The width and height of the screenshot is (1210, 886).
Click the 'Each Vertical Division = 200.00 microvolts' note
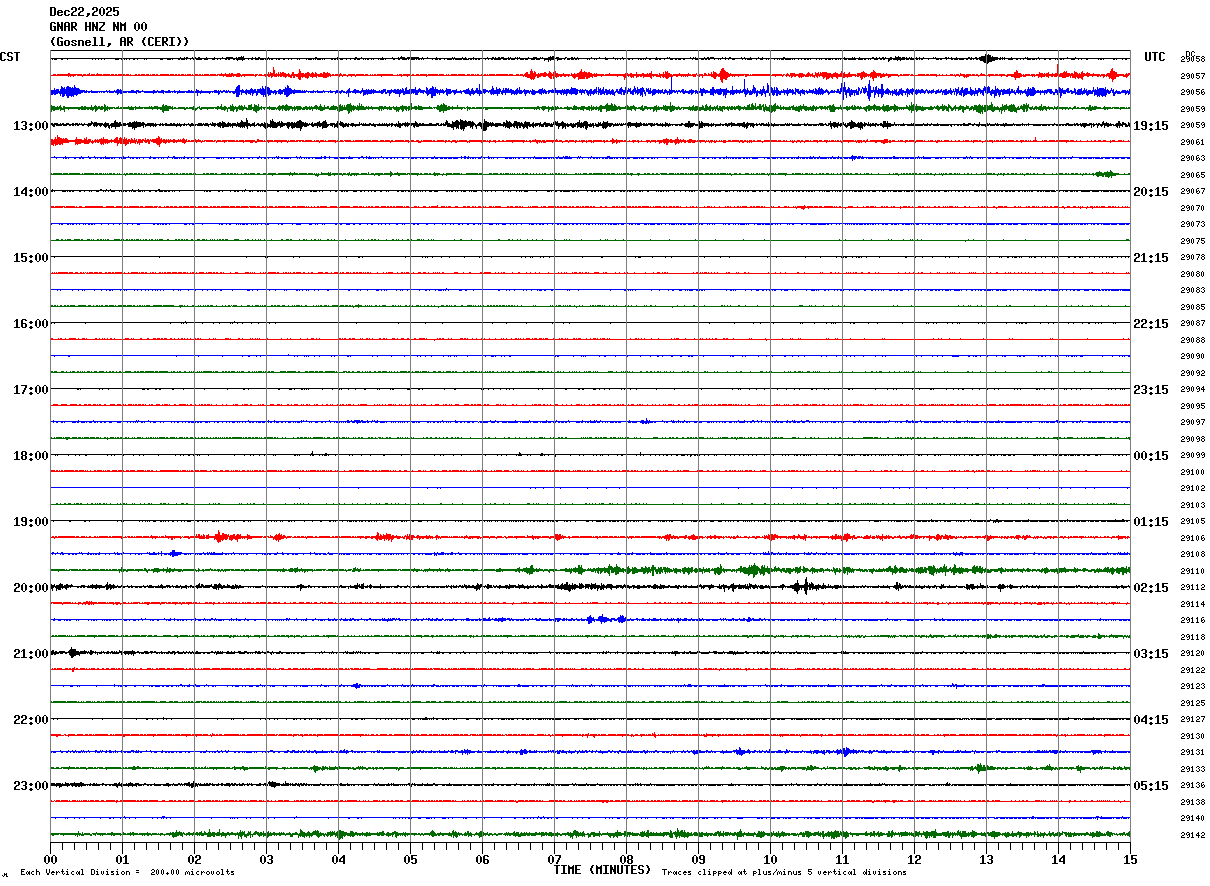tap(127, 873)
